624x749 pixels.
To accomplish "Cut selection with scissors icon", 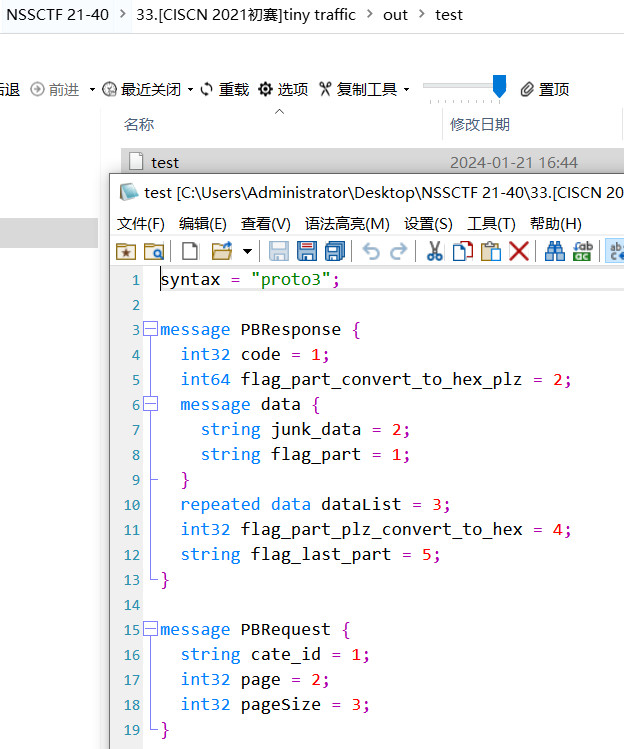I will pyautogui.click(x=434, y=251).
